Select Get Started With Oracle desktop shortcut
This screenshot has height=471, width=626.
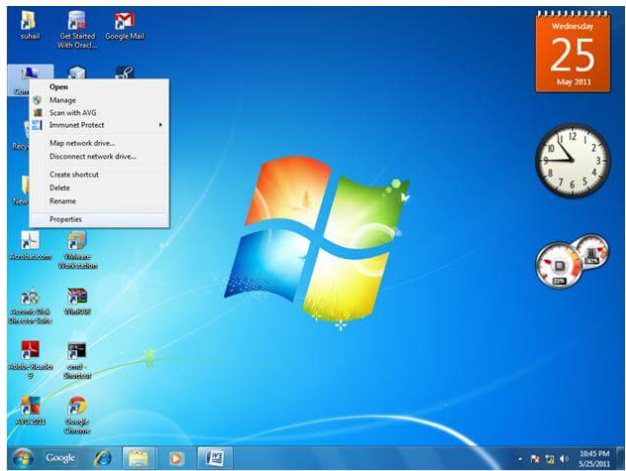click(77, 30)
